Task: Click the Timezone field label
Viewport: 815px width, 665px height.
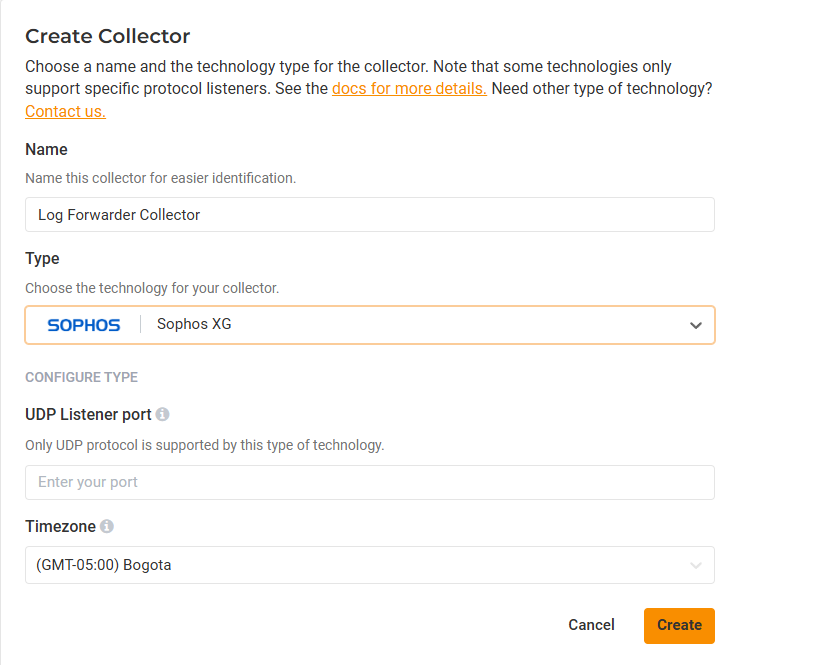Action: [x=60, y=526]
